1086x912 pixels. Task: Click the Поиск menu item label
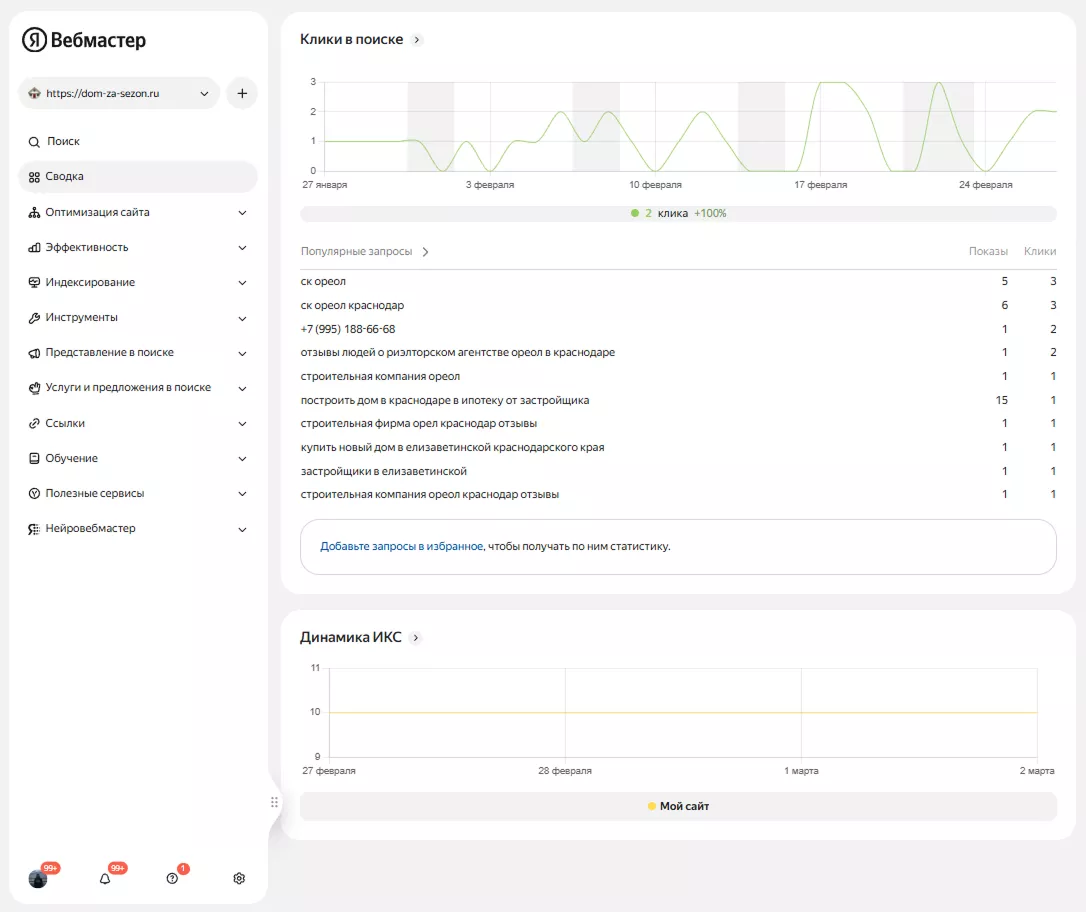(63, 141)
